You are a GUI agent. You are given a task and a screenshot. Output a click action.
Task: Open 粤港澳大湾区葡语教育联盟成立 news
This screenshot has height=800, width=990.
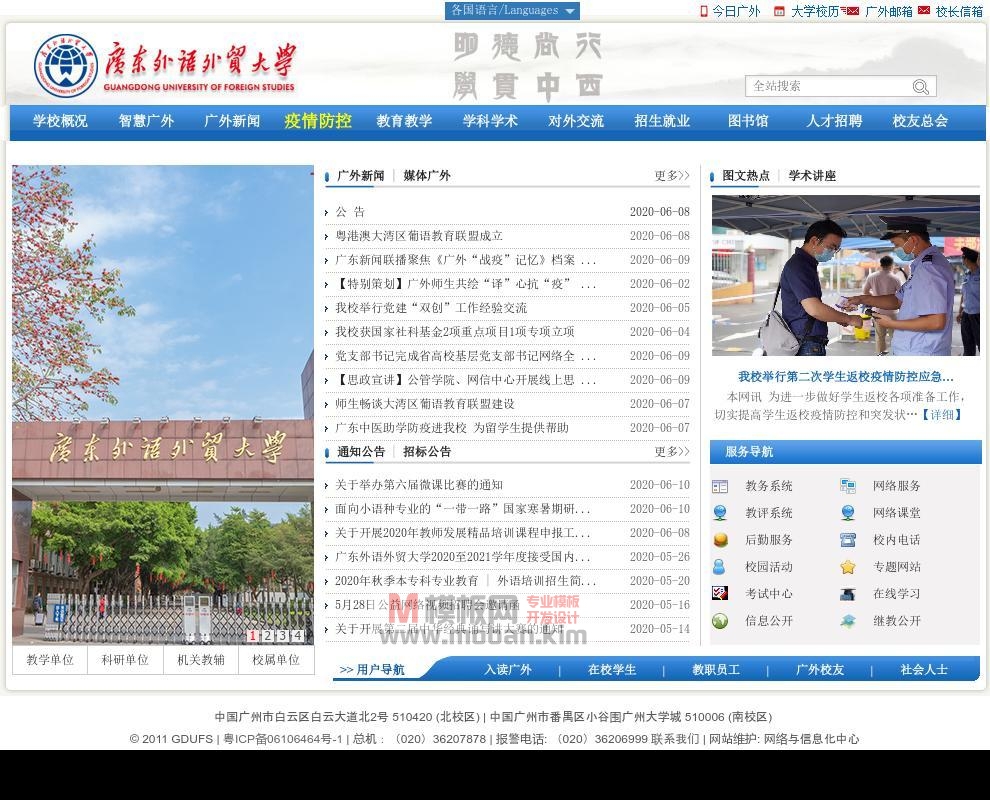pyautogui.click(x=419, y=236)
